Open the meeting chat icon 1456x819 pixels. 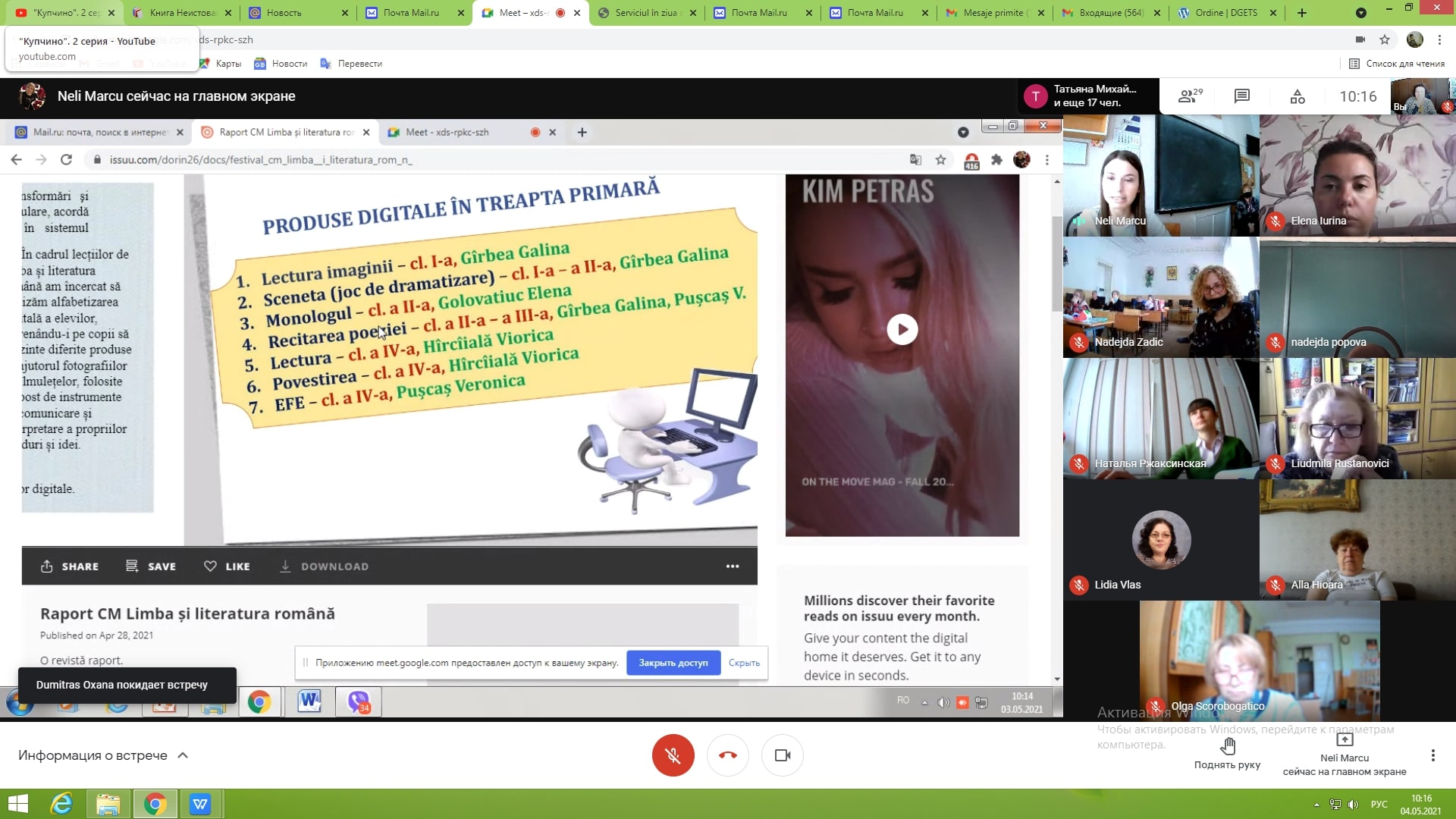pyautogui.click(x=1241, y=96)
